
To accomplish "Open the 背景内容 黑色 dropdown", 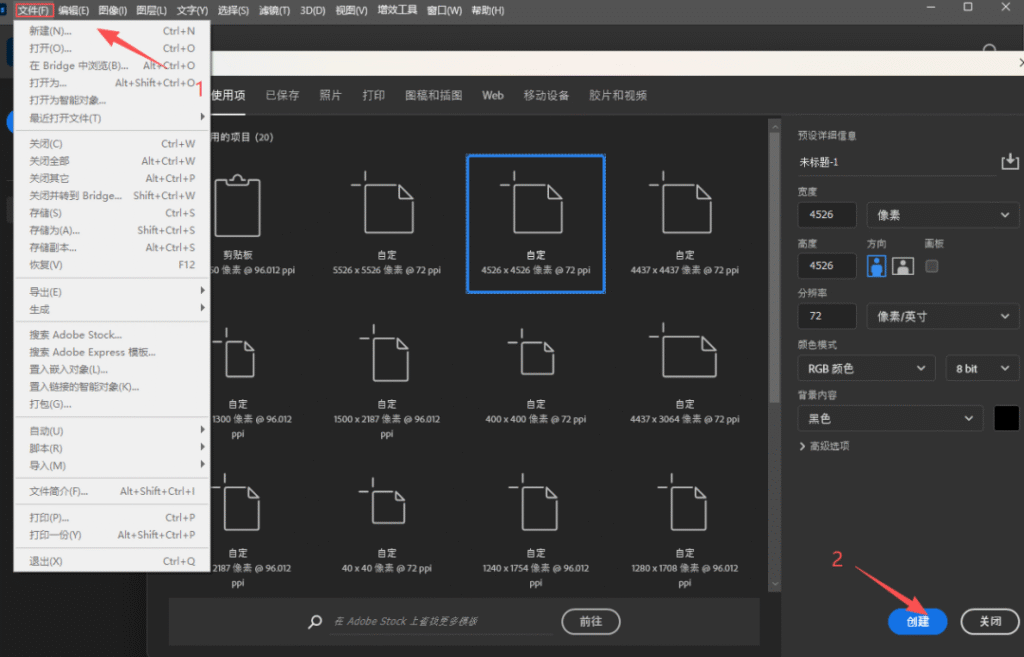I will (891, 418).
